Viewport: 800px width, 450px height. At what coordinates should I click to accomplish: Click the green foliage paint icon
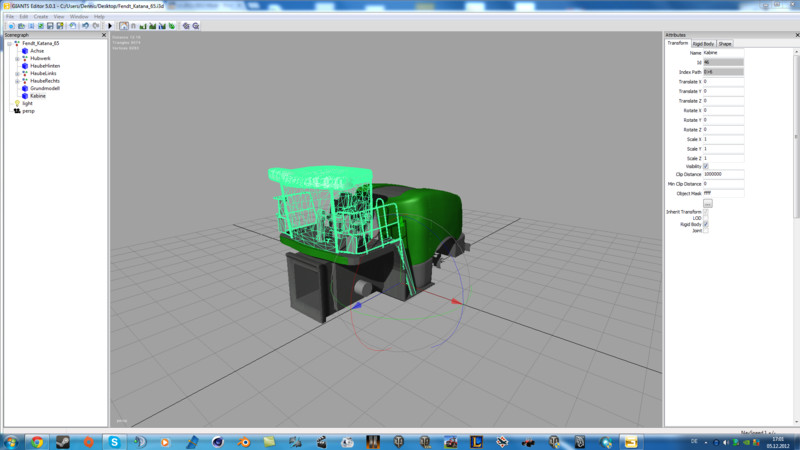click(x=172, y=26)
